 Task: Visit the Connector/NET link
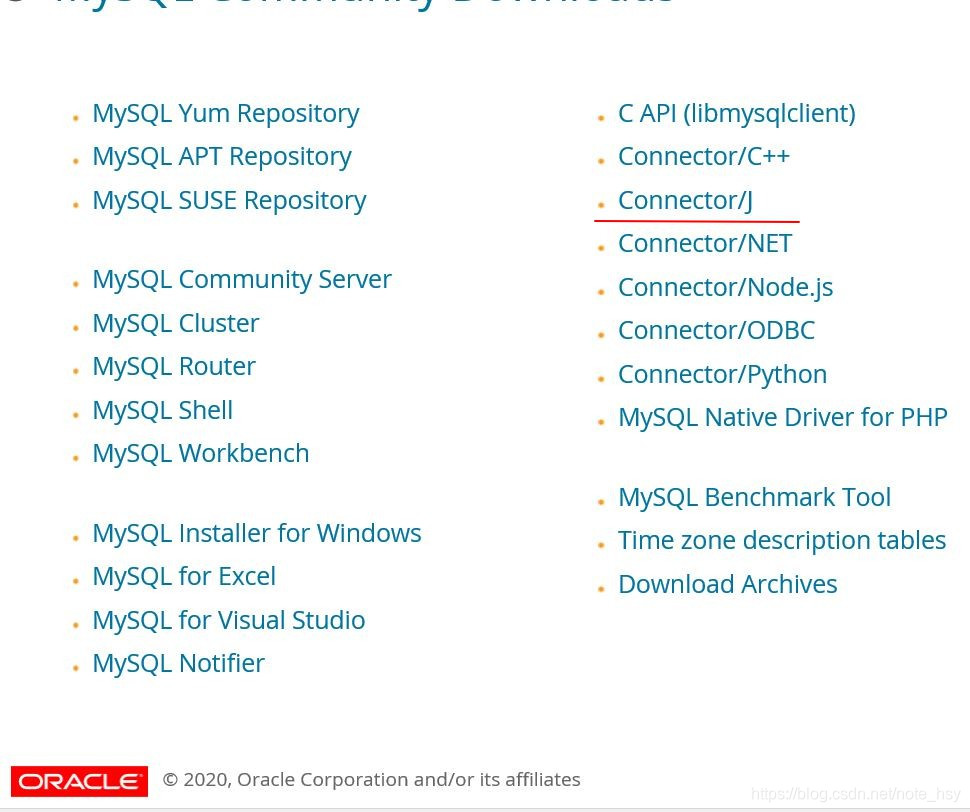click(x=705, y=244)
